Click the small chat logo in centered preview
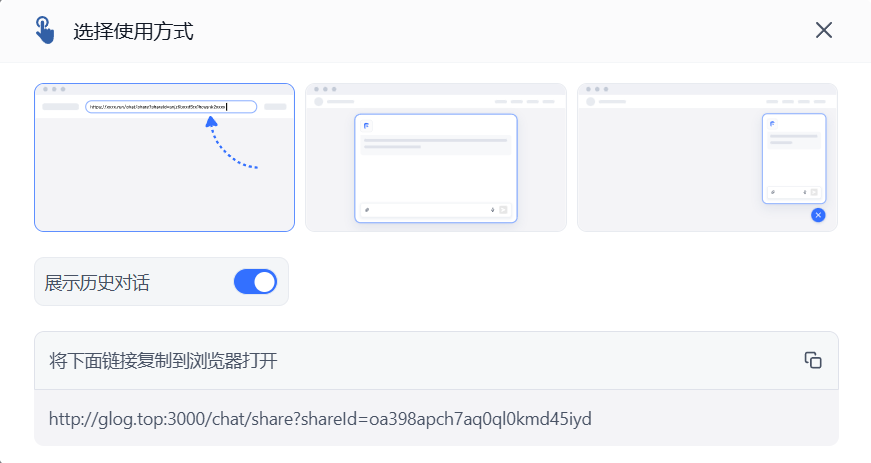Image resolution: width=871 pixels, height=463 pixels. 366,126
